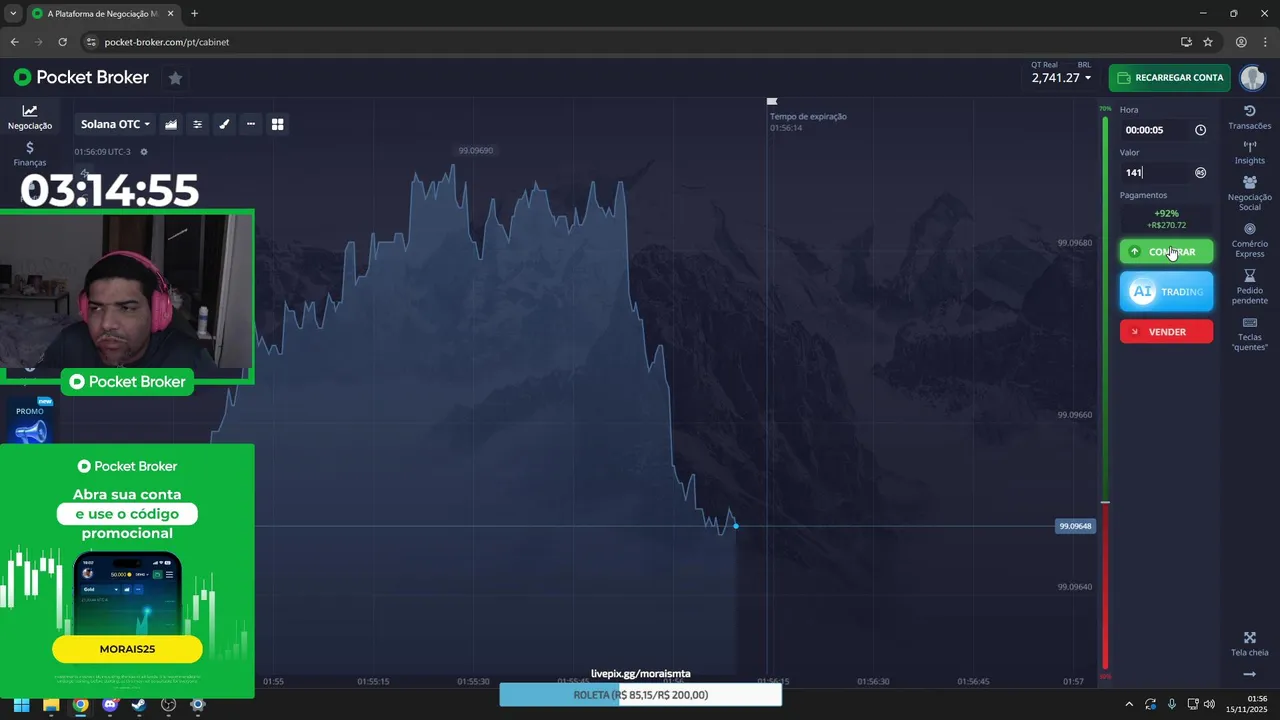Click RECARREGAR CONTA button
The height and width of the screenshot is (720, 1280).
(1168, 77)
